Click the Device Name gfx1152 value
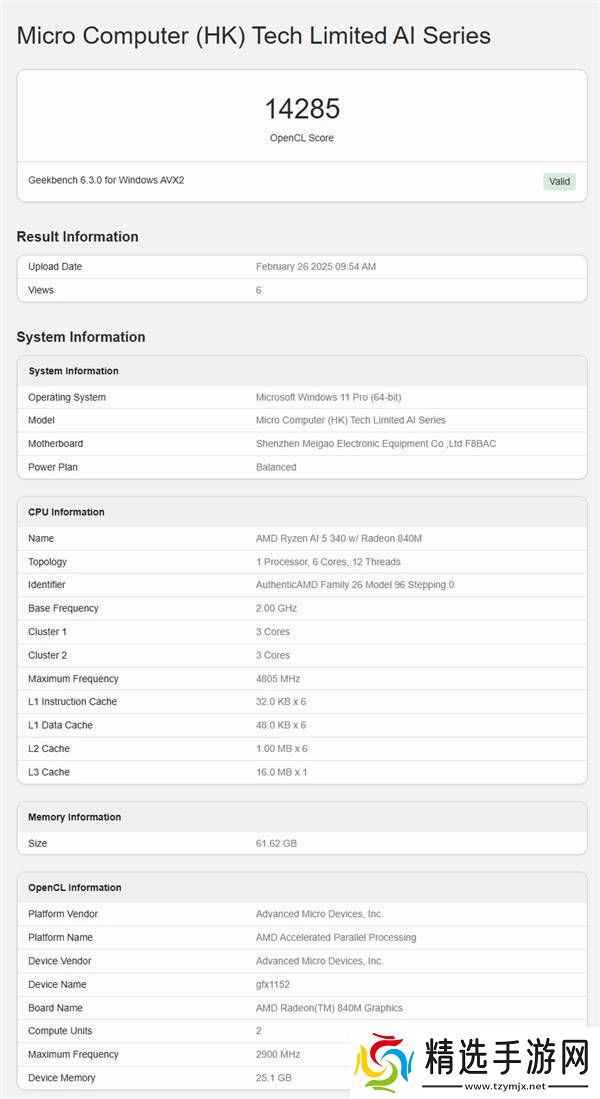This screenshot has width=600, height=1099. [272, 984]
